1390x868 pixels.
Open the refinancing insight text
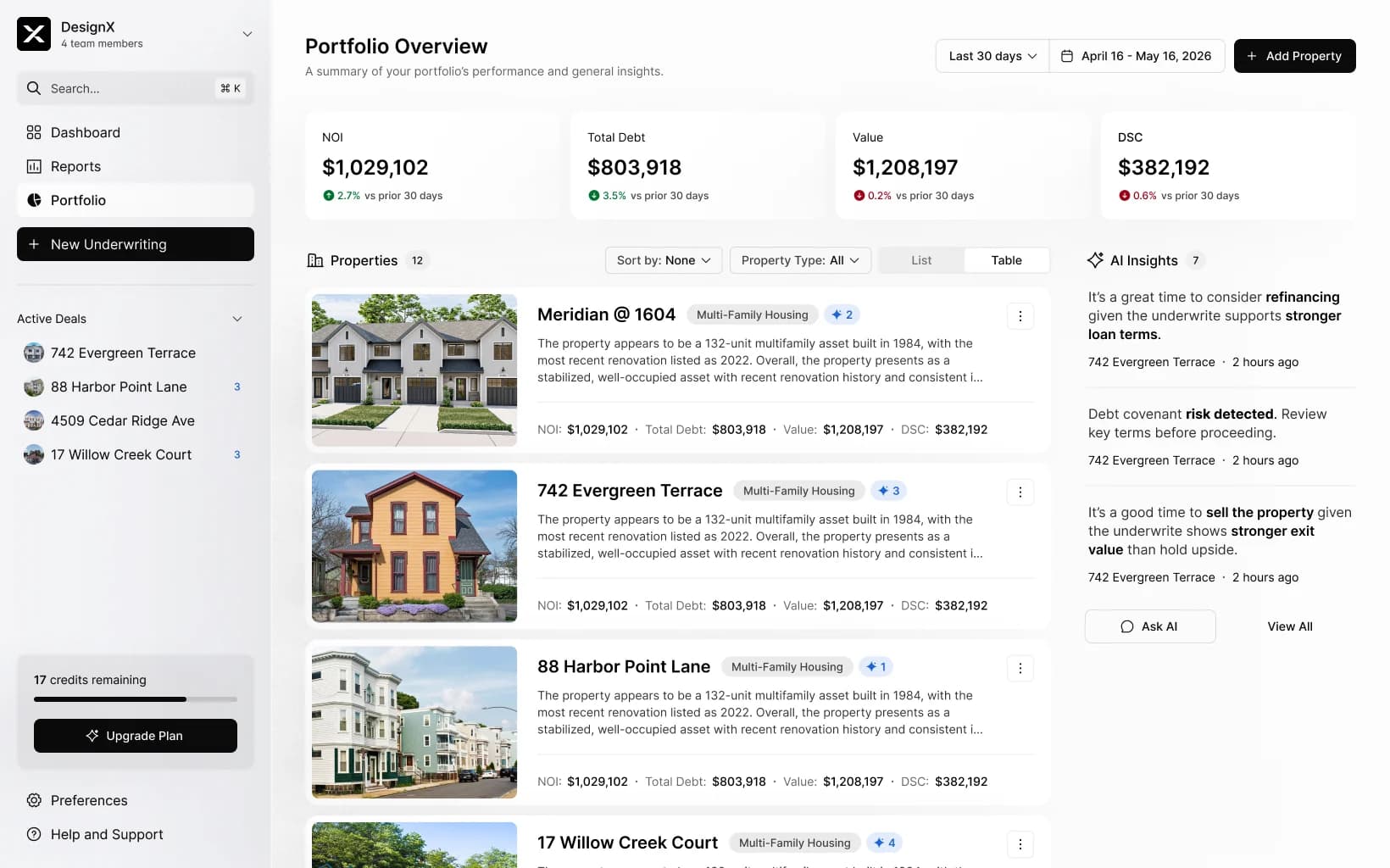tap(1215, 315)
